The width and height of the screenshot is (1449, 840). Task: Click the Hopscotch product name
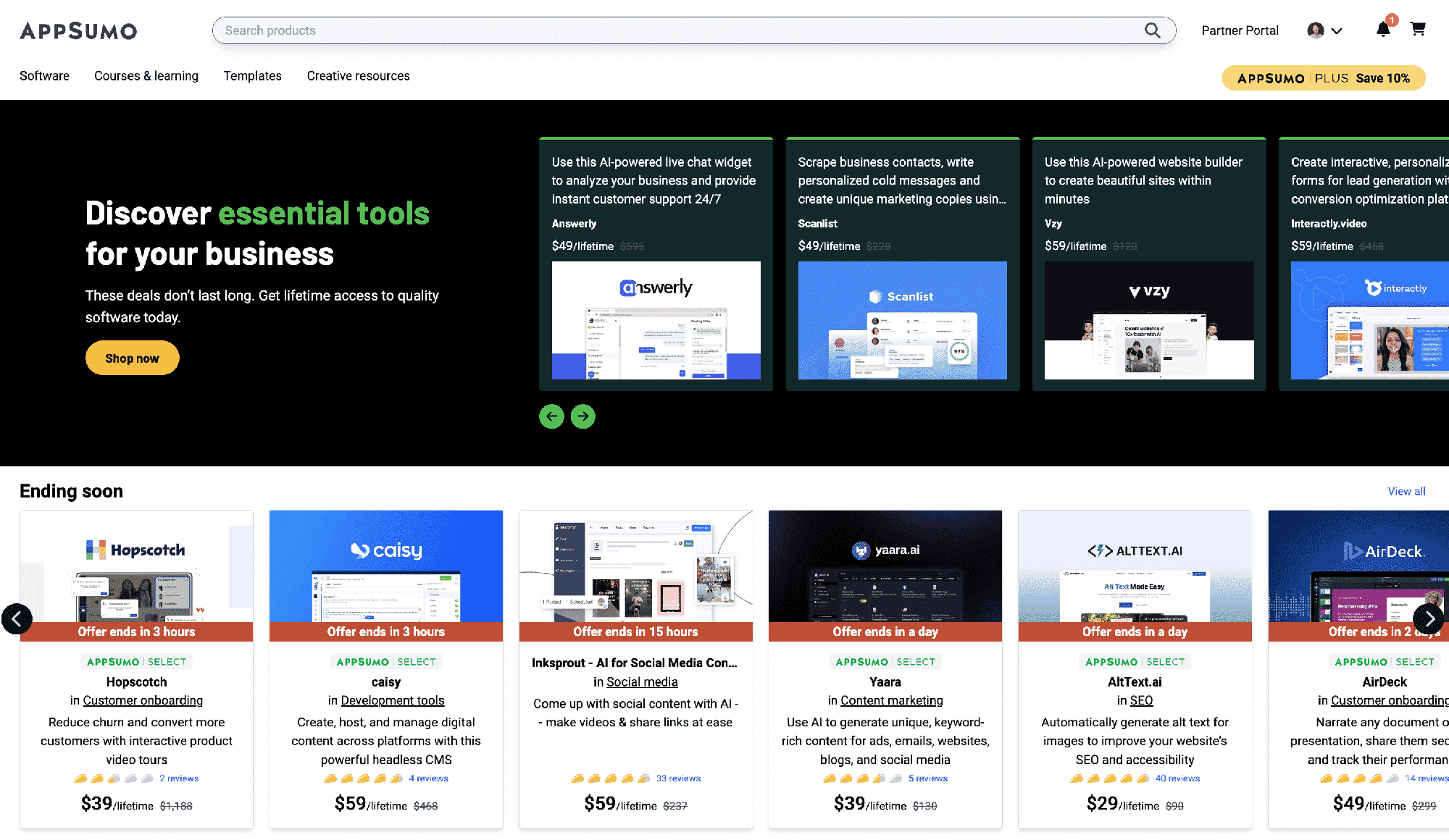point(136,682)
